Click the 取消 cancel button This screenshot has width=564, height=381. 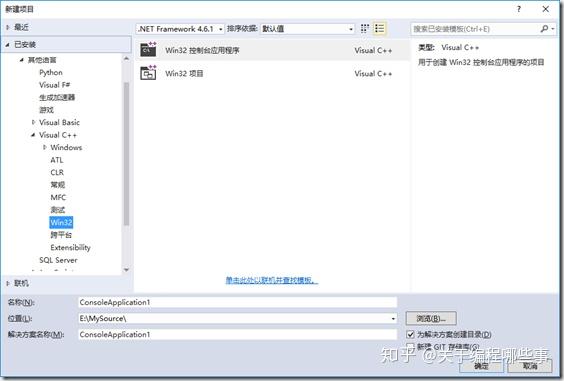pyautogui.click(x=529, y=366)
